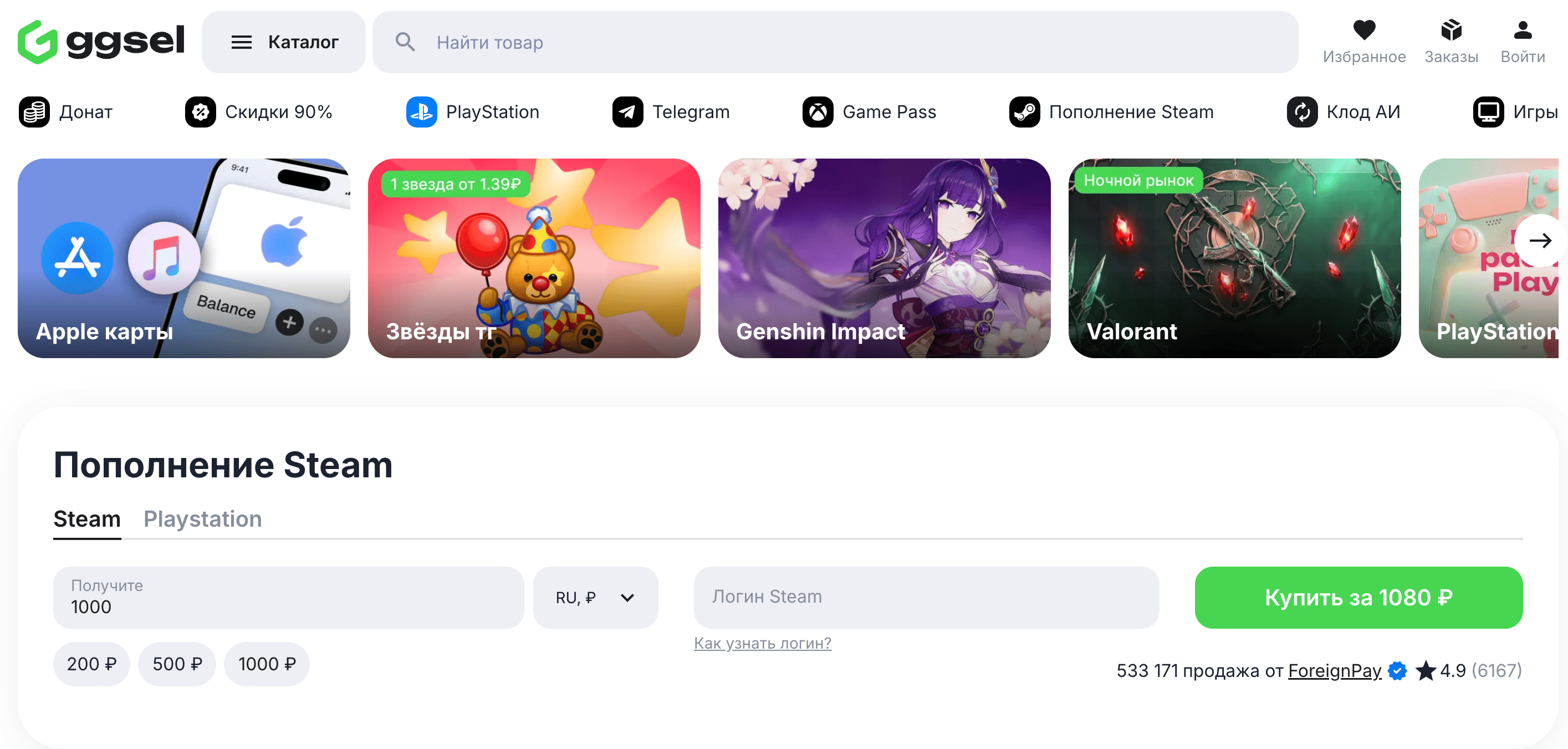Screen dimensions: 1568x749
Task: Click Купить за 1080 ₽ button
Action: (x=1358, y=598)
